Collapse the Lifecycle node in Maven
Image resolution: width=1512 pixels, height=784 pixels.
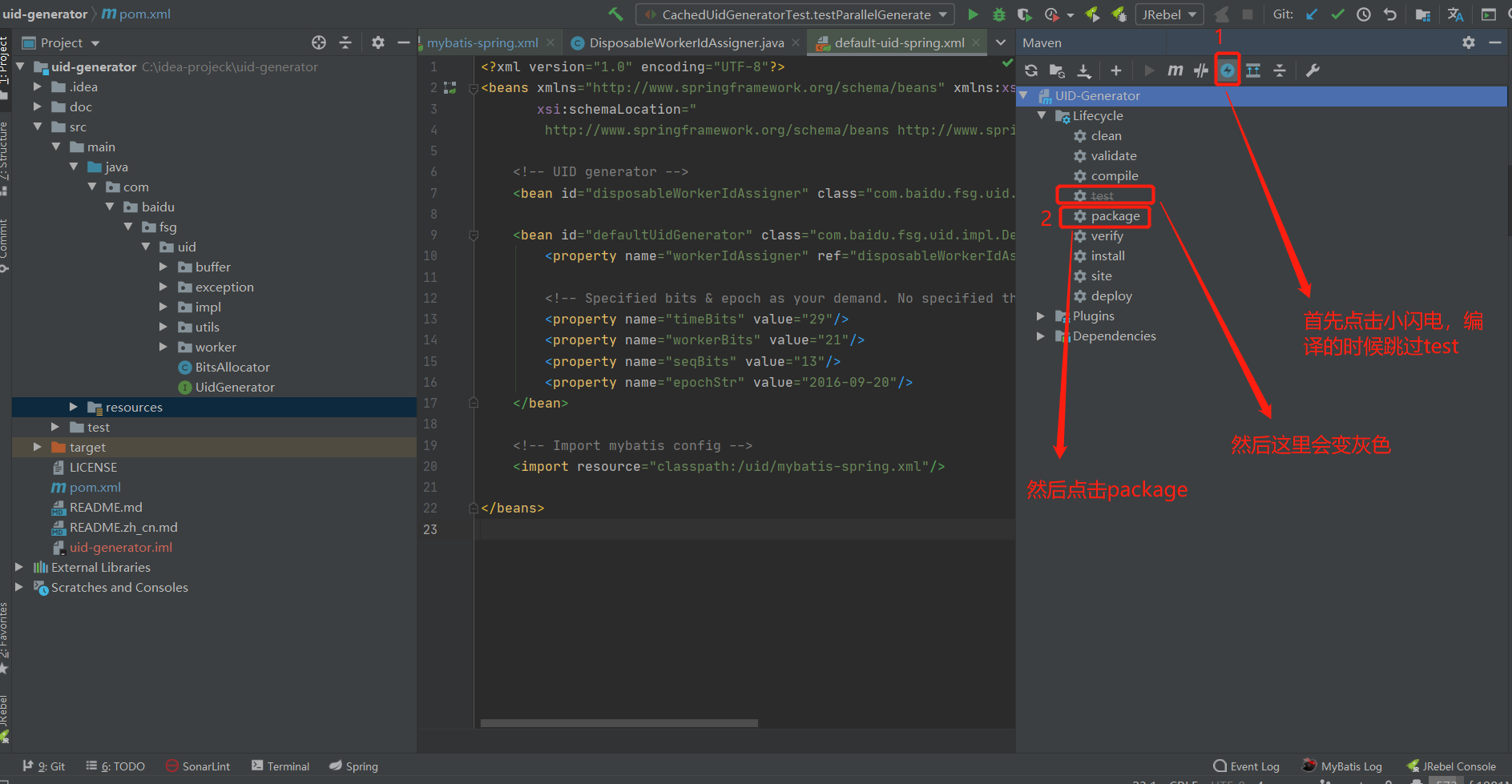click(1042, 115)
